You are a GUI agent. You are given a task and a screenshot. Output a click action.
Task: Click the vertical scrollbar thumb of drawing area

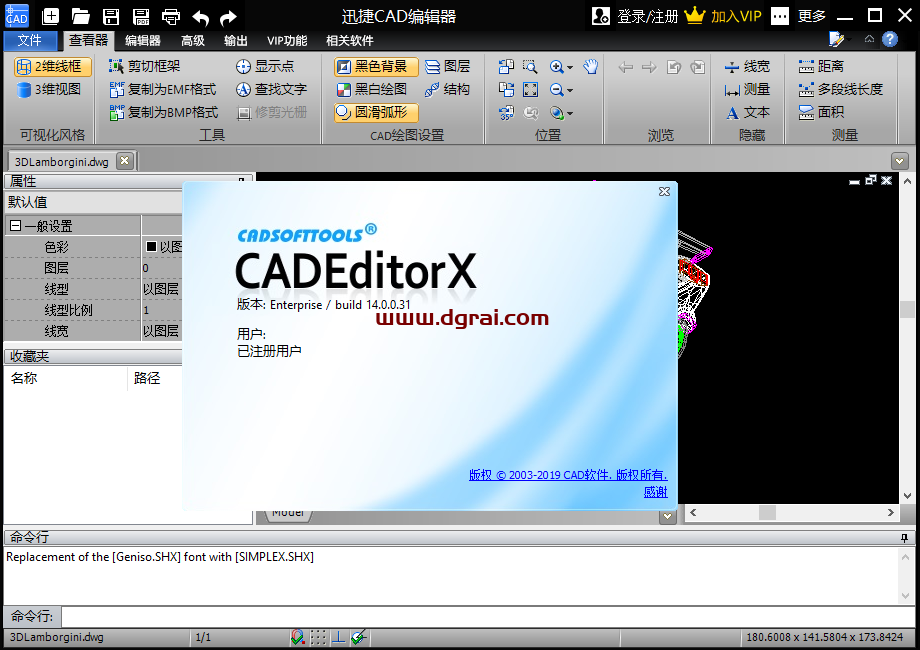(907, 309)
